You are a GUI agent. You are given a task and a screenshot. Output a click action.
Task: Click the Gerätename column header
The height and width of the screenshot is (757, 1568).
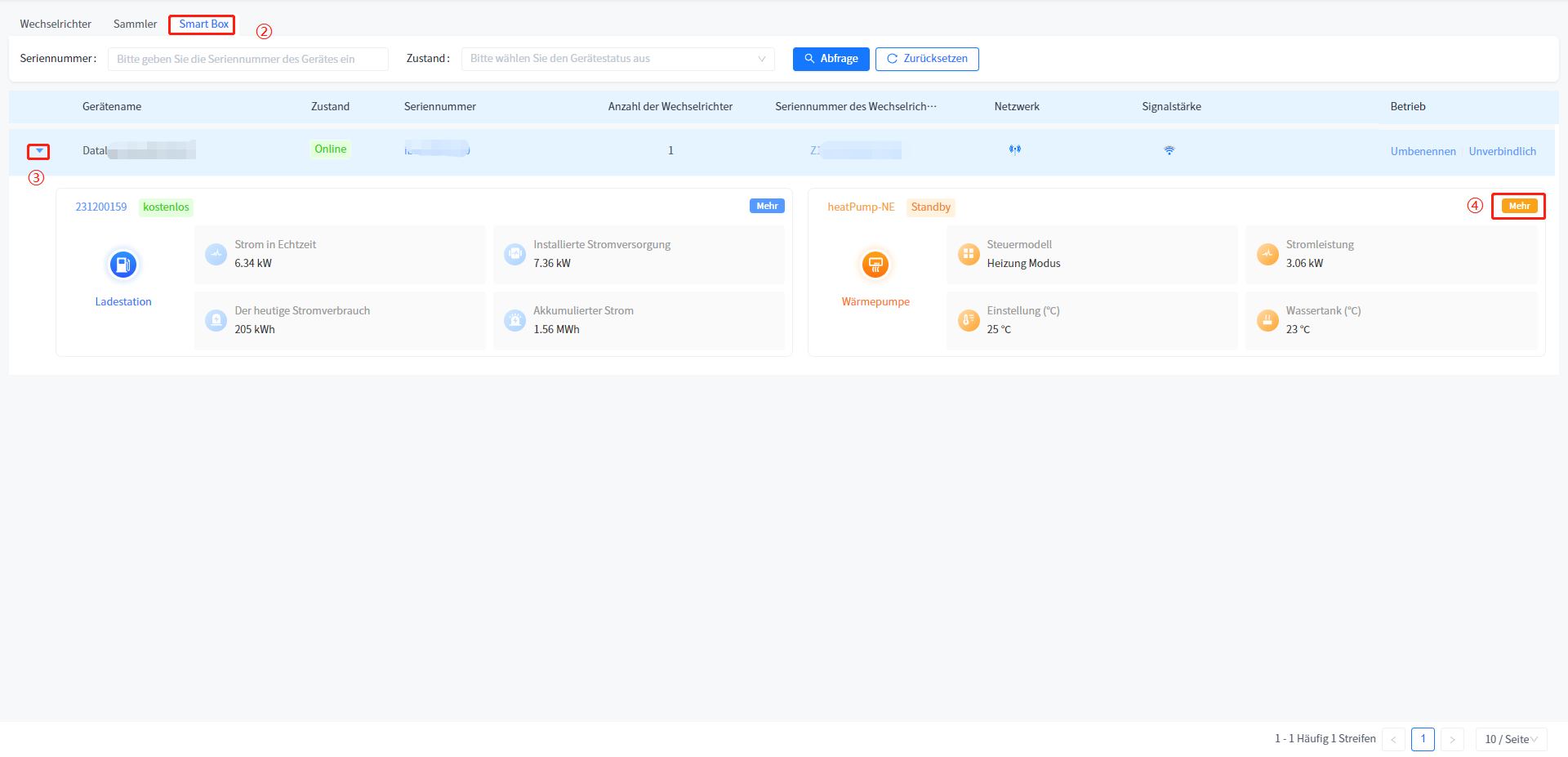[x=112, y=106]
